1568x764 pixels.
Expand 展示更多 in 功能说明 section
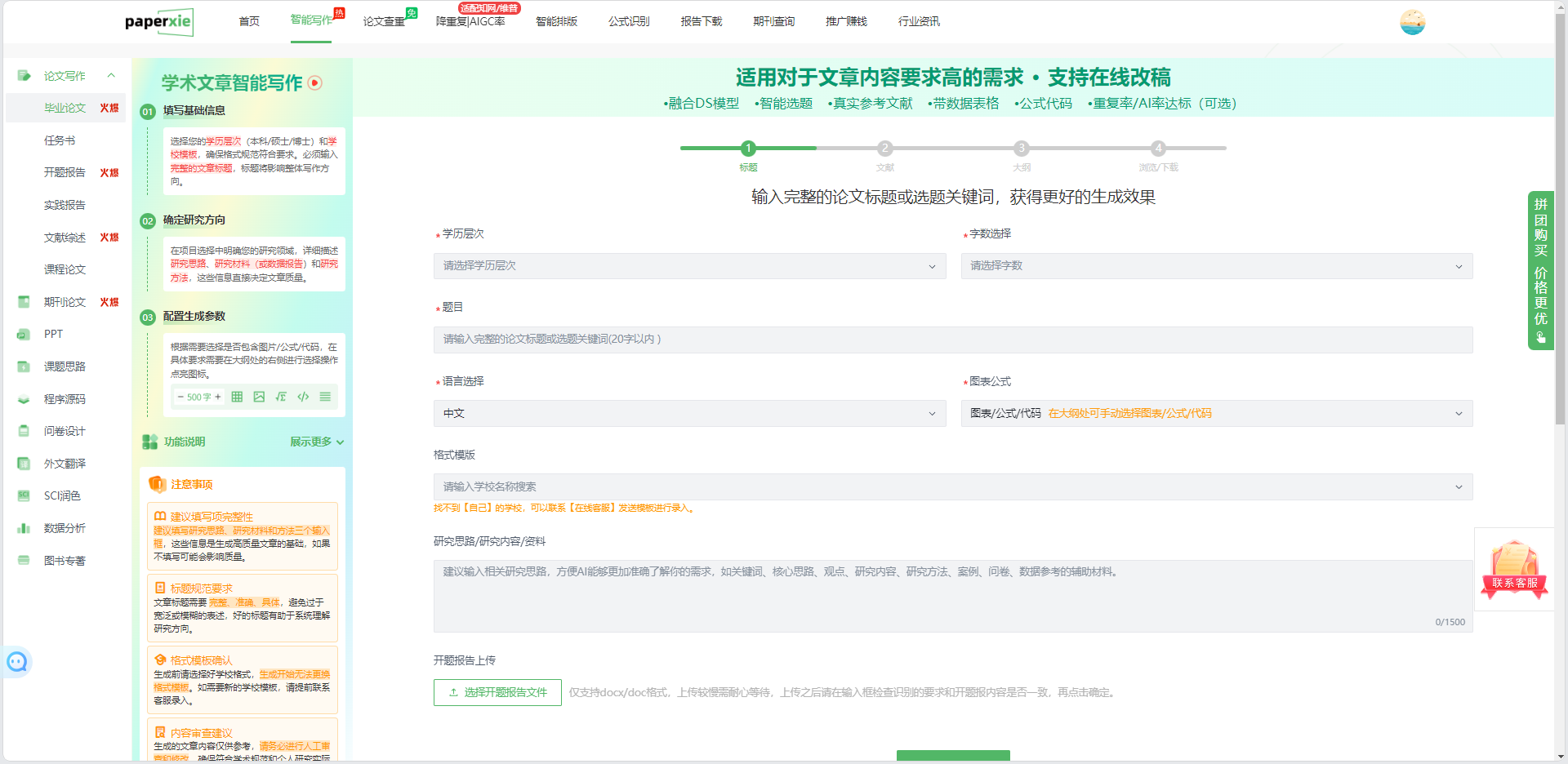[x=316, y=442]
